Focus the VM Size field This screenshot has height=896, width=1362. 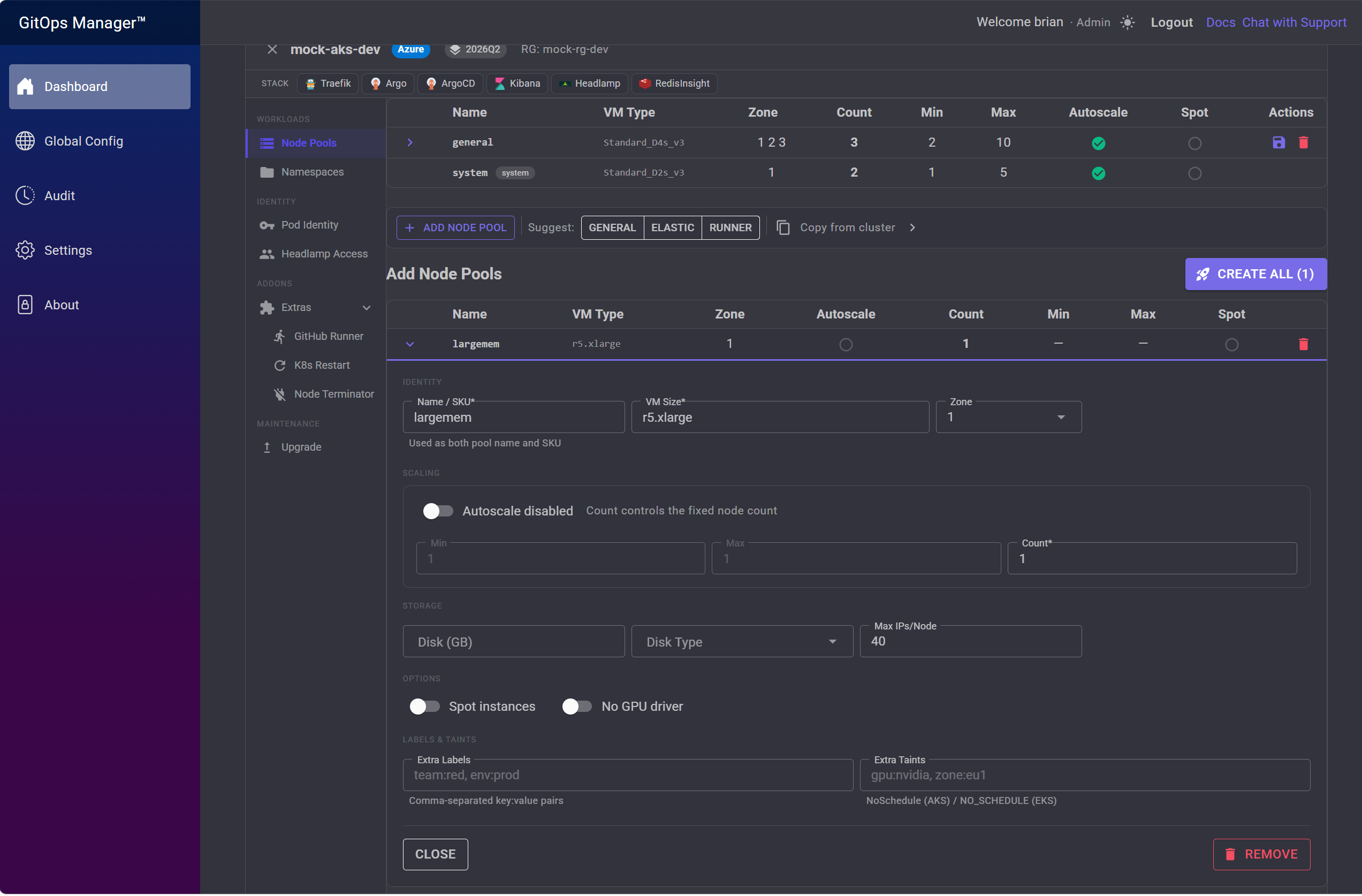click(x=780, y=417)
